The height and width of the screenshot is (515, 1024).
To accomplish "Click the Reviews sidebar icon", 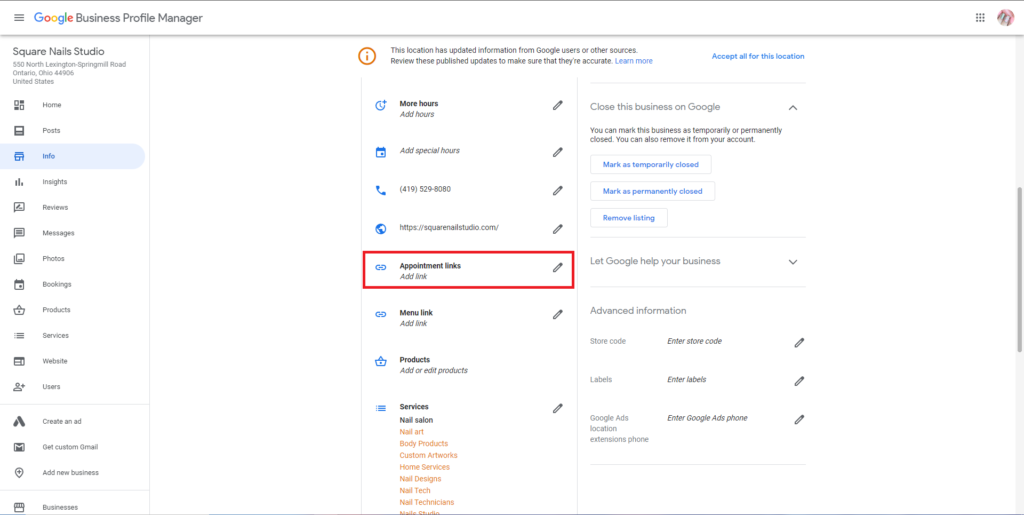I will [x=19, y=208].
